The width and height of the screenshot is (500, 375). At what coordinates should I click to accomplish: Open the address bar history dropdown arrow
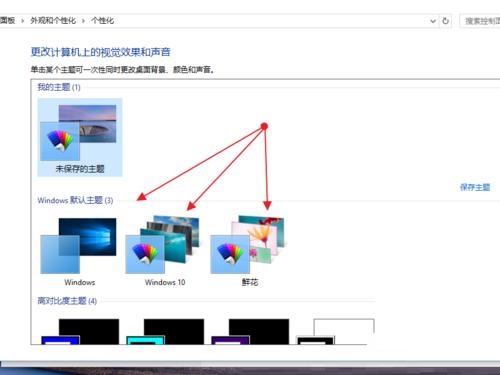coord(433,21)
